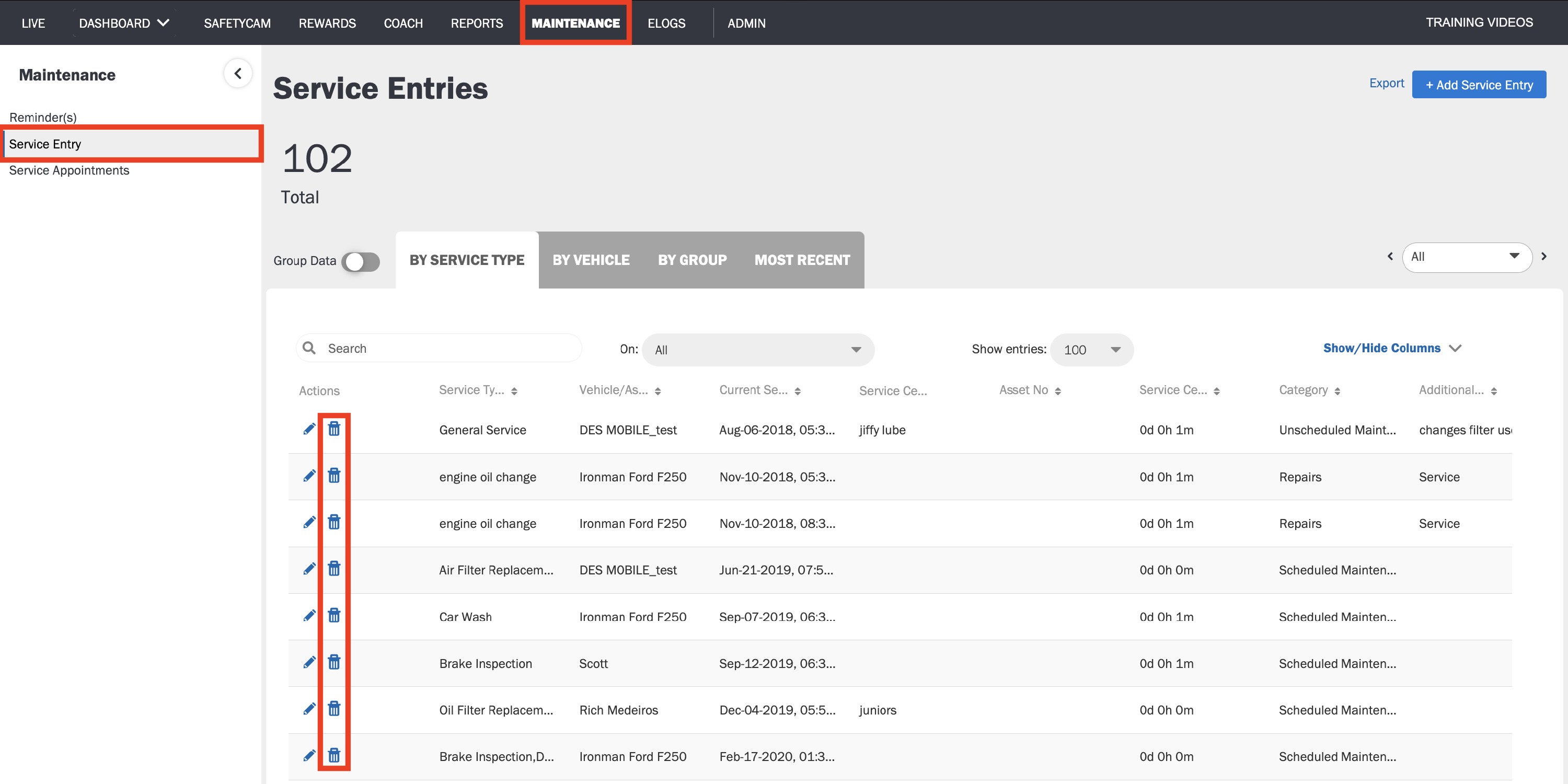Open the MAINTENANCE menu

pos(575,23)
